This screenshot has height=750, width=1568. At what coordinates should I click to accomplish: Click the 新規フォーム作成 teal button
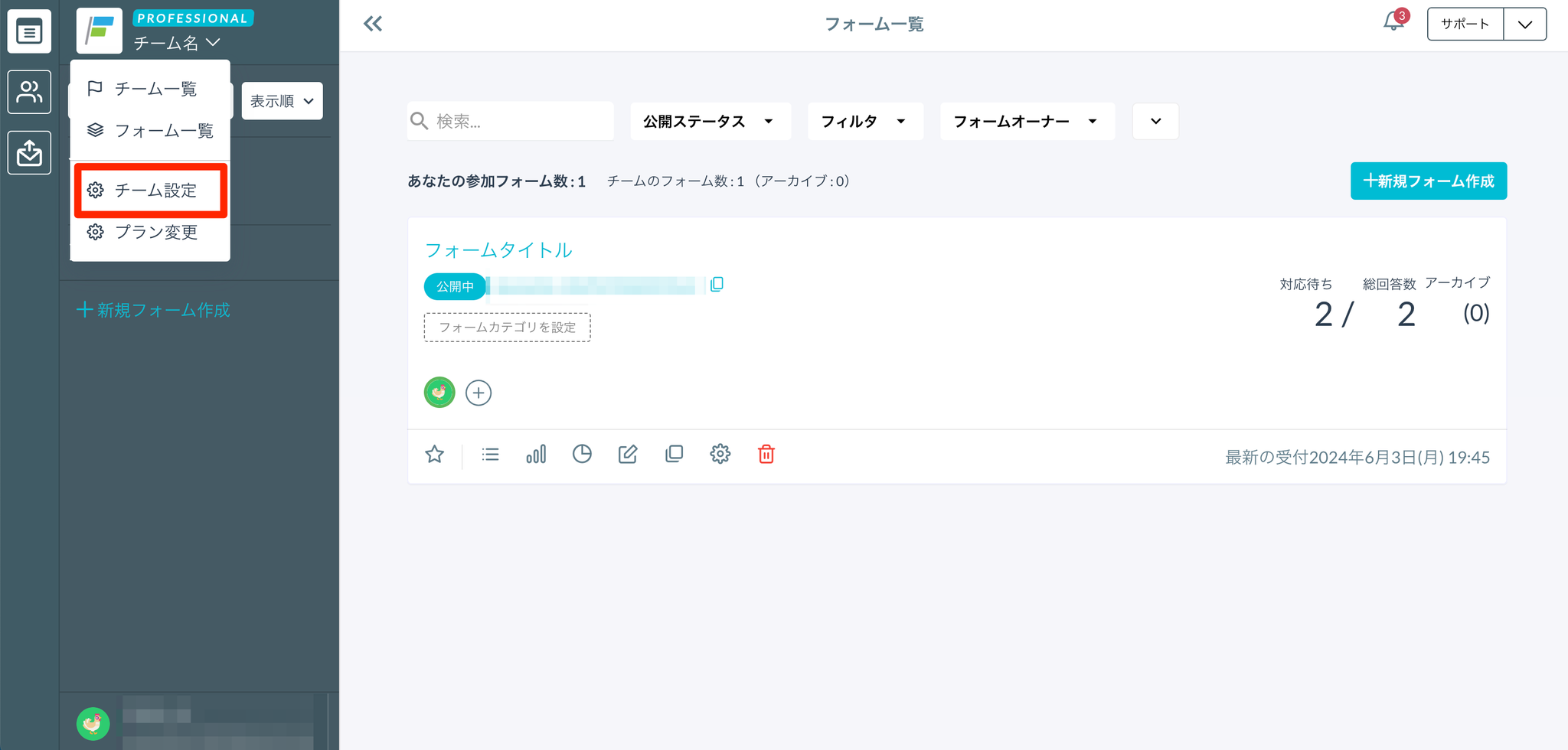point(1428,181)
